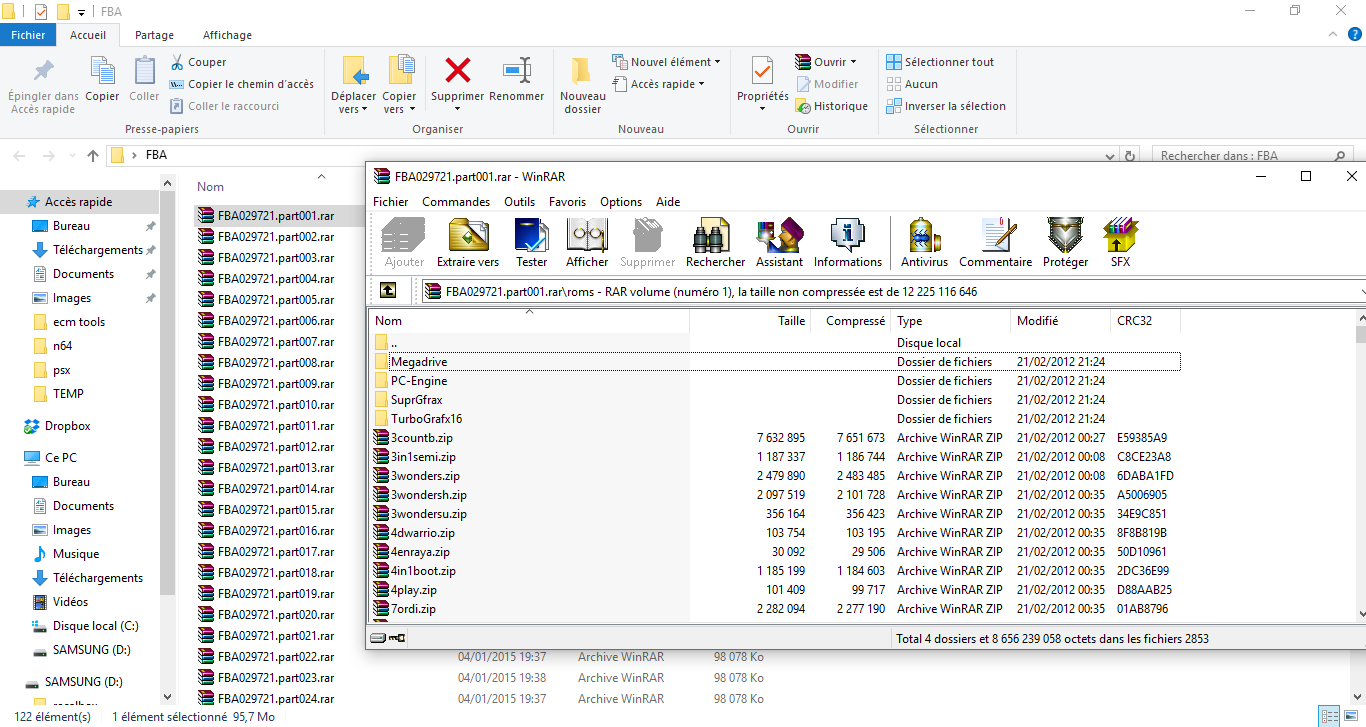Click drive icon in WinRAR status bar
Image resolution: width=1366 pixels, height=727 pixels.
pos(378,637)
